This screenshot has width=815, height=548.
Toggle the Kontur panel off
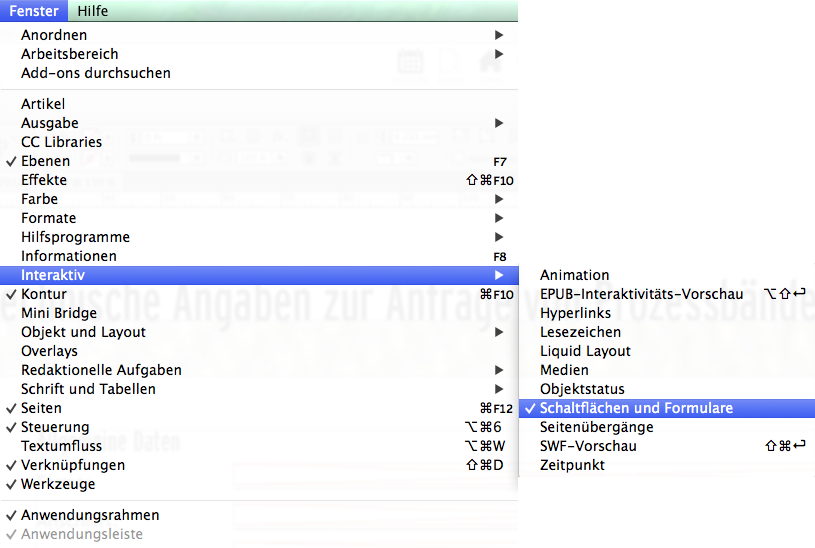click(x=43, y=294)
